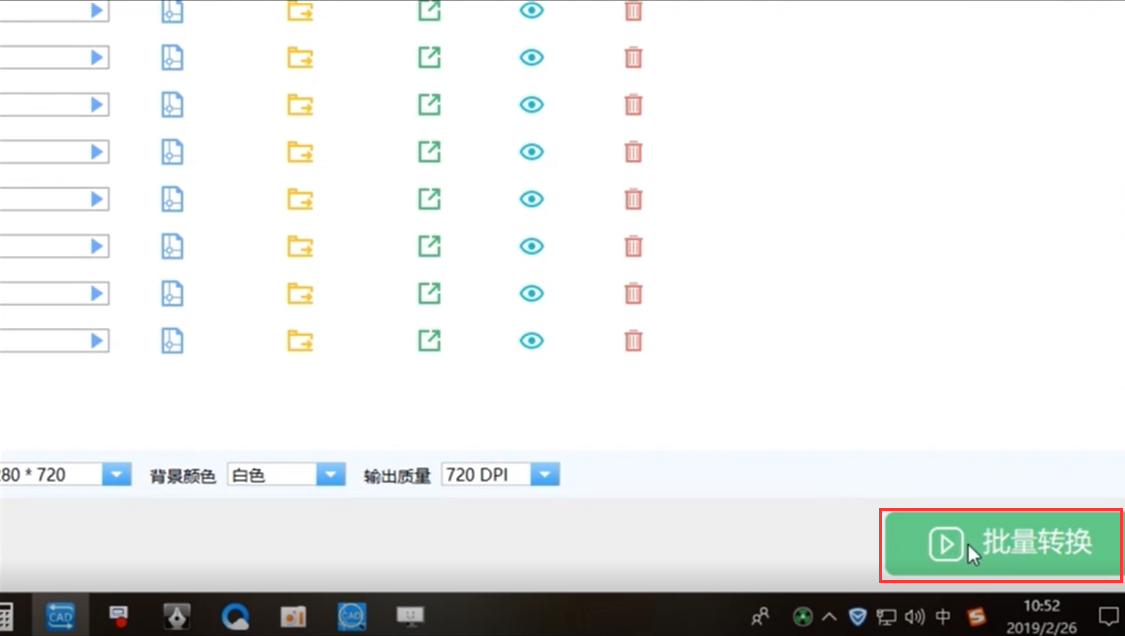Screen dimensions: 1125x636
Task: Open the network icon in the system tray
Action: click(x=886, y=616)
